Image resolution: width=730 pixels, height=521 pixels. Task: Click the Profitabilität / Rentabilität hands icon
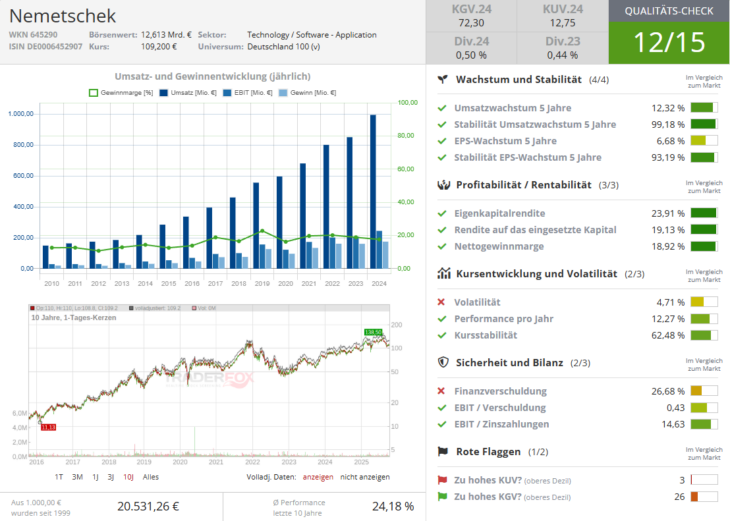[x=442, y=185]
